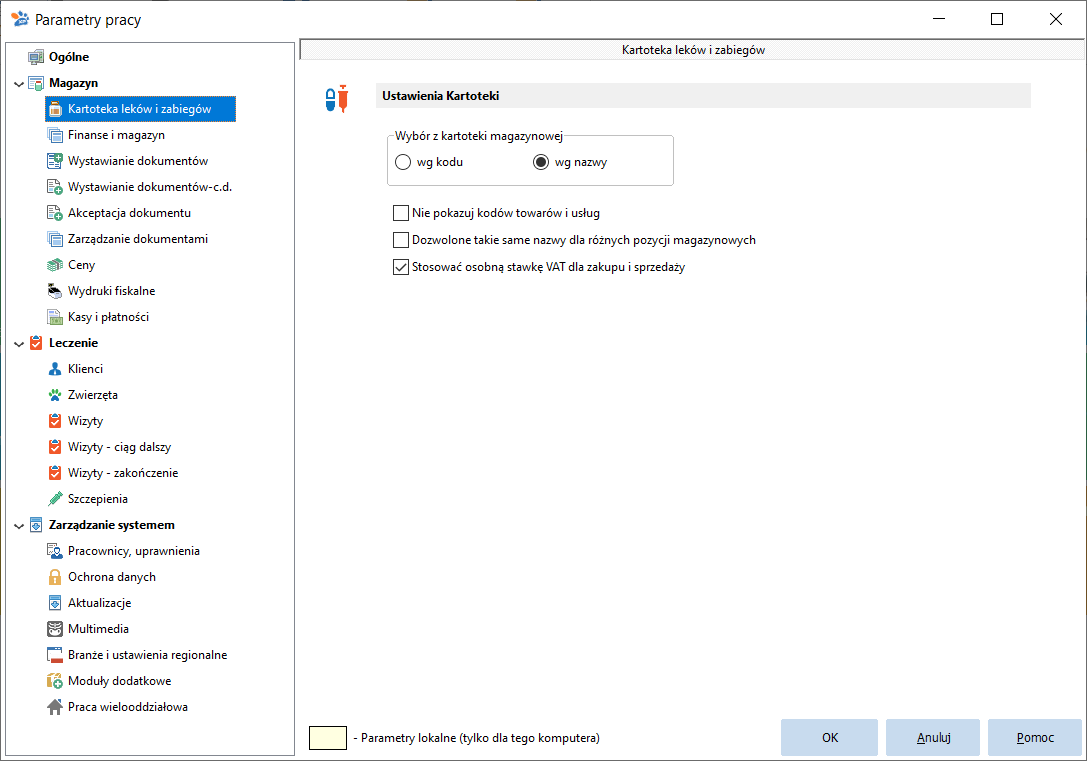The height and width of the screenshot is (761, 1087).
Task: Click the Finanse i magazyn icon
Action: pyautogui.click(x=55, y=135)
